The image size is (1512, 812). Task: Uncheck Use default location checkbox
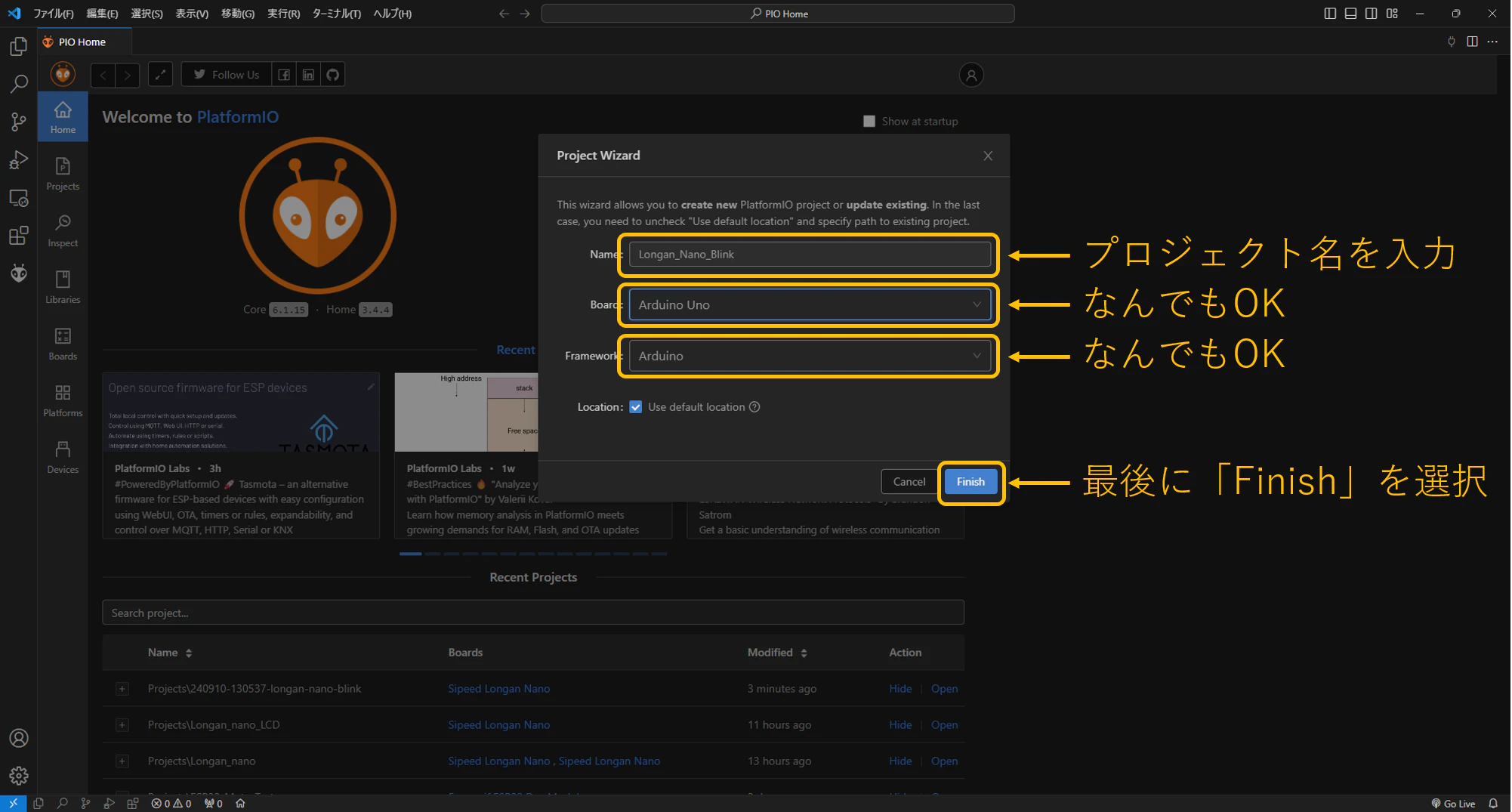click(636, 407)
